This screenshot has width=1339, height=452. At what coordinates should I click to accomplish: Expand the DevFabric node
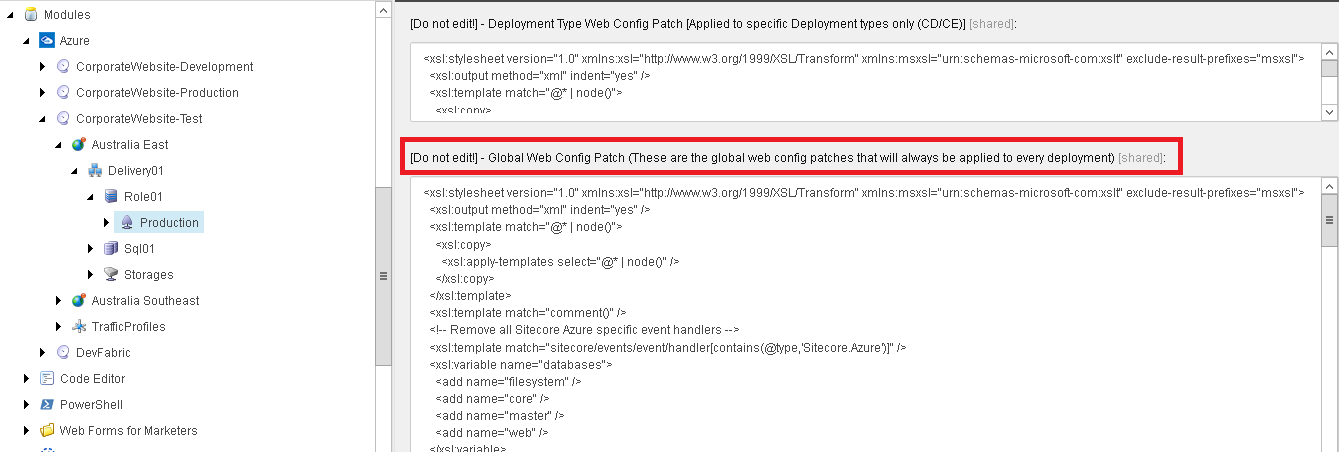pos(42,353)
